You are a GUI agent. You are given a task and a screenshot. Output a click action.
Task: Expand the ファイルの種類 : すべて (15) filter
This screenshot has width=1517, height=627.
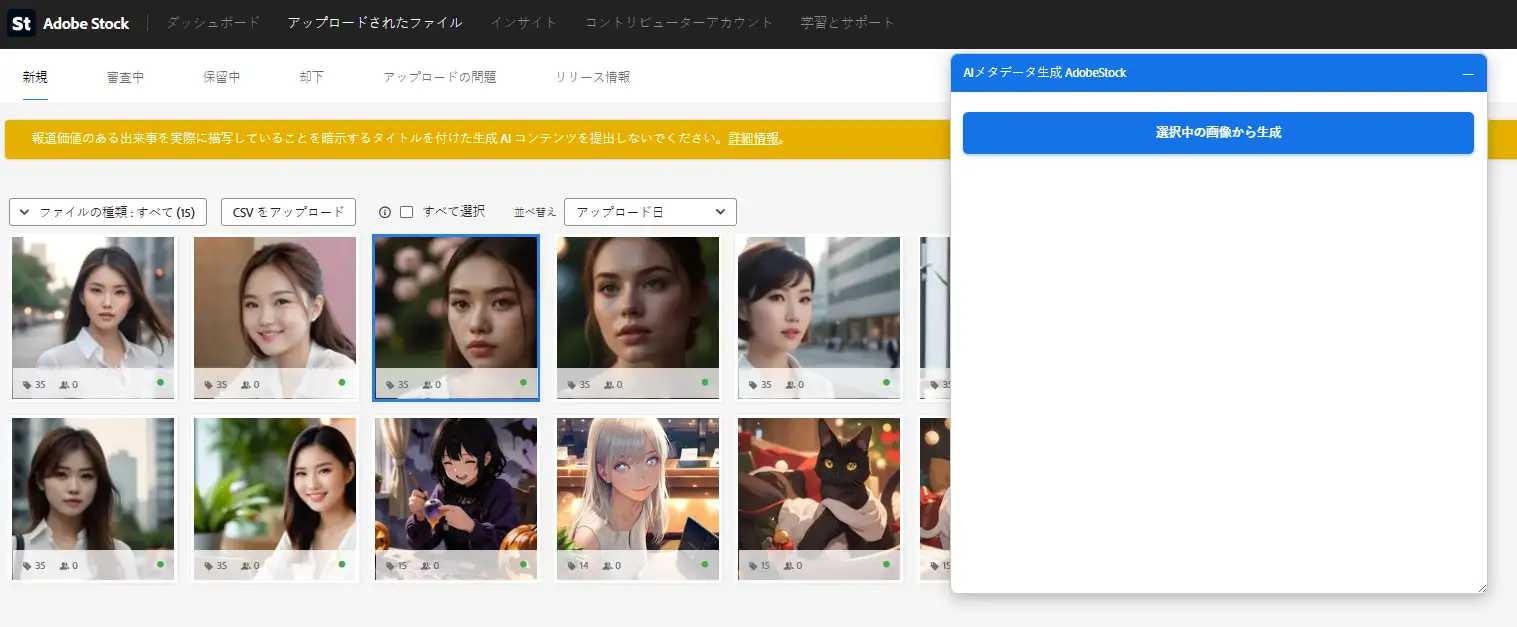click(108, 212)
